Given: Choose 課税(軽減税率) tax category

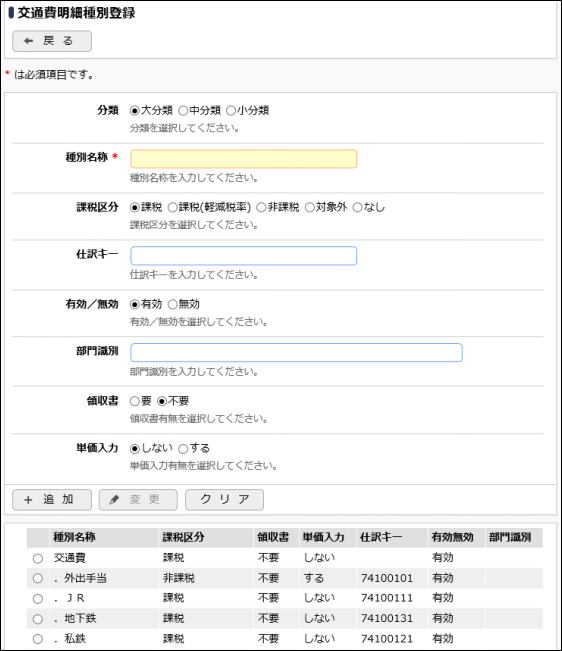Looking at the screenshot, I should pos(172,207).
